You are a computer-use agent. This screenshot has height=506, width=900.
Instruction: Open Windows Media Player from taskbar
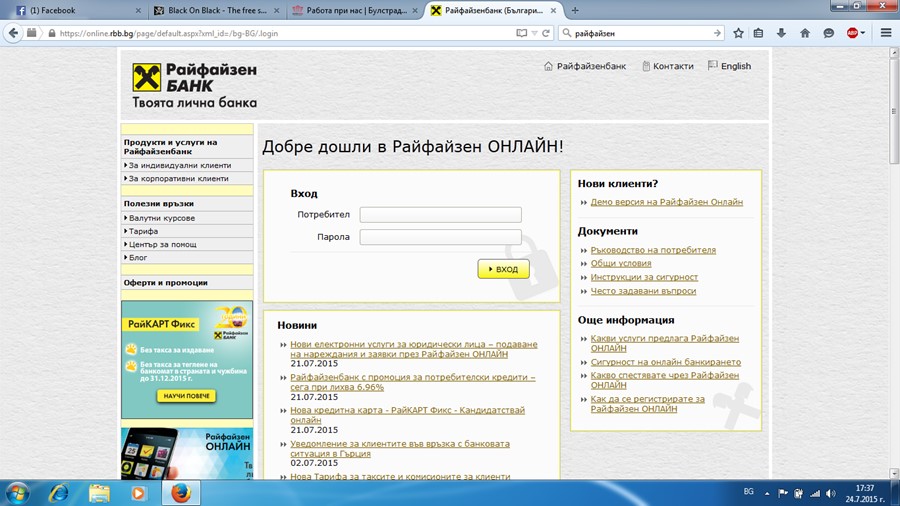(x=138, y=493)
